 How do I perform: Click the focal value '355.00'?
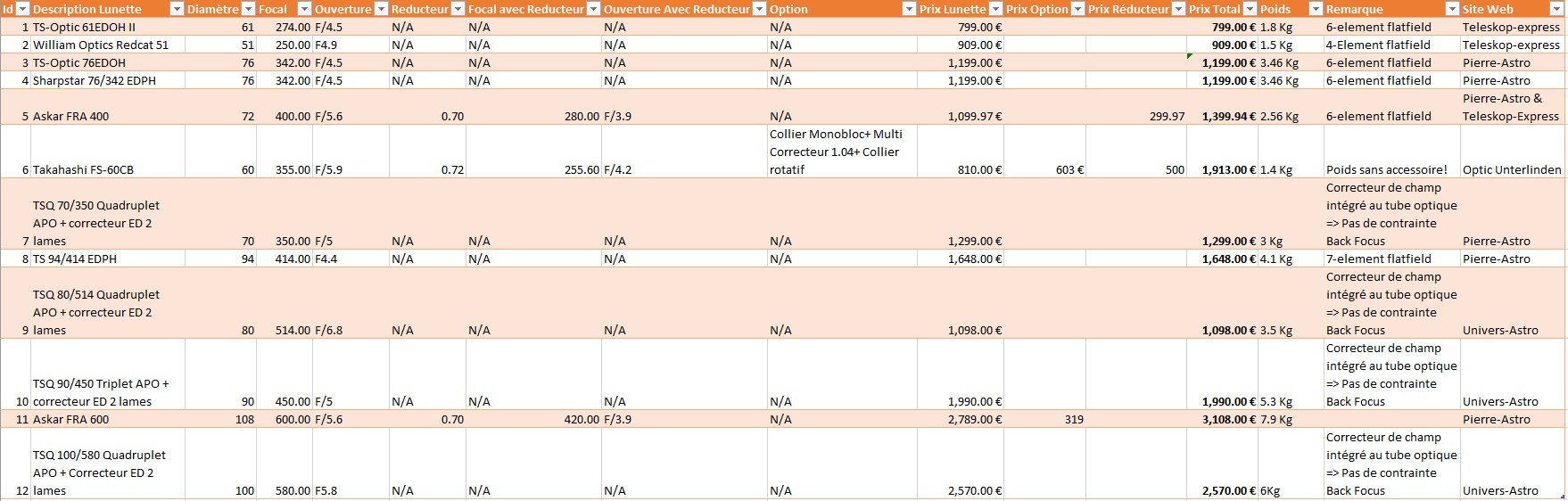(x=293, y=169)
